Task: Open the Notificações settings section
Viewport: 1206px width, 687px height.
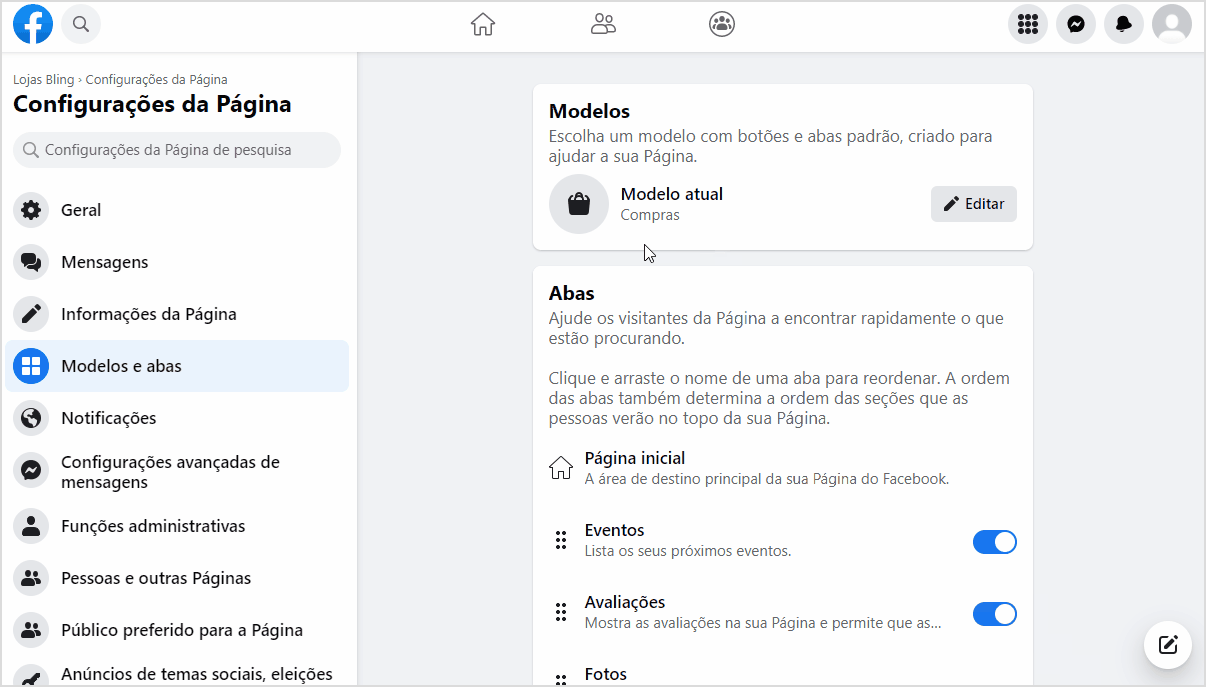Action: click(177, 418)
